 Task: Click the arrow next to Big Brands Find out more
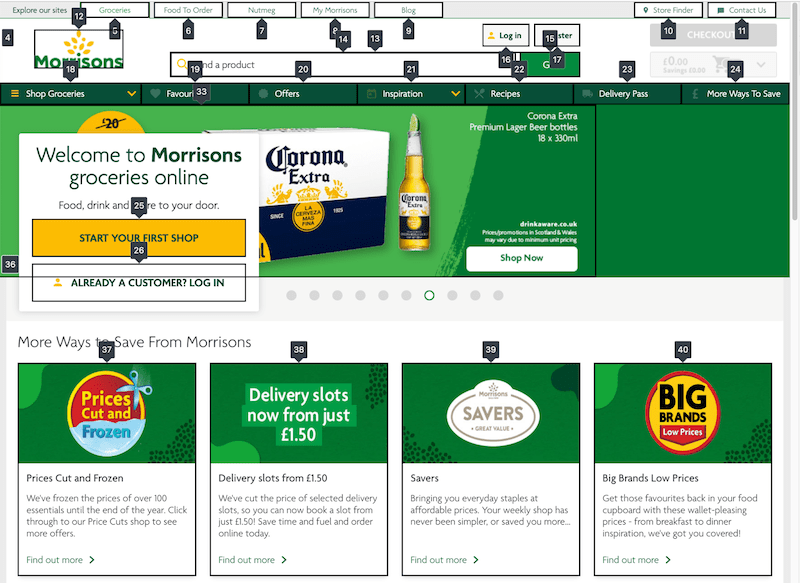click(x=668, y=560)
